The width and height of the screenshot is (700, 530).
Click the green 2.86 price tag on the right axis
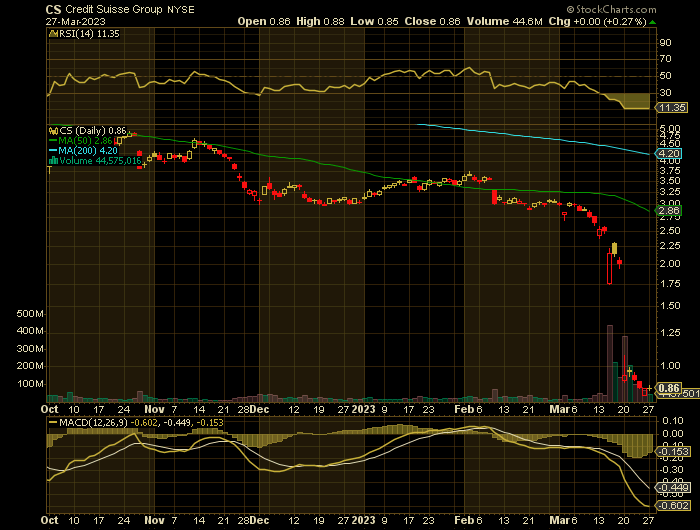[x=668, y=211]
